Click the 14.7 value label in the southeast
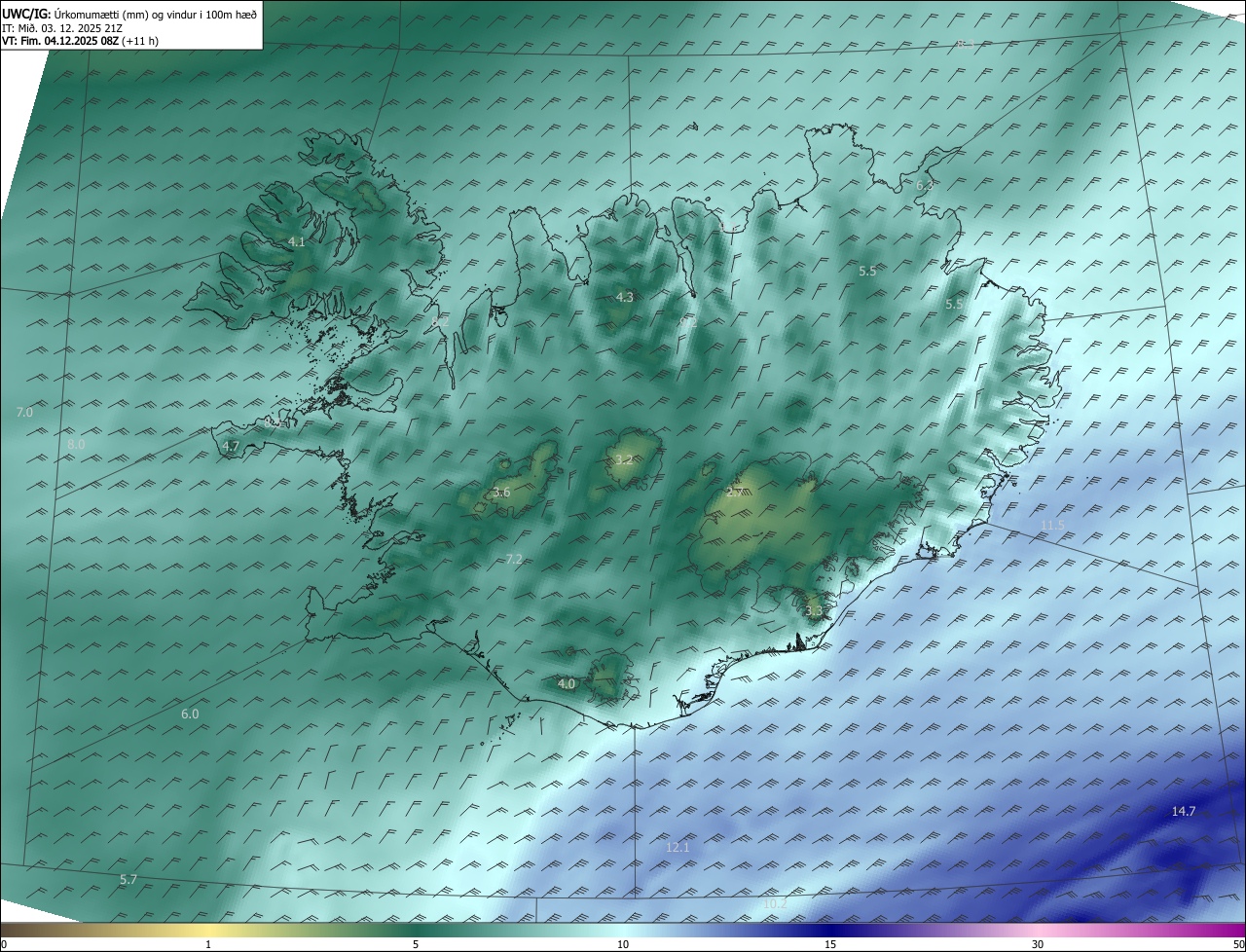This screenshot has height=952, width=1246. (x=1184, y=811)
